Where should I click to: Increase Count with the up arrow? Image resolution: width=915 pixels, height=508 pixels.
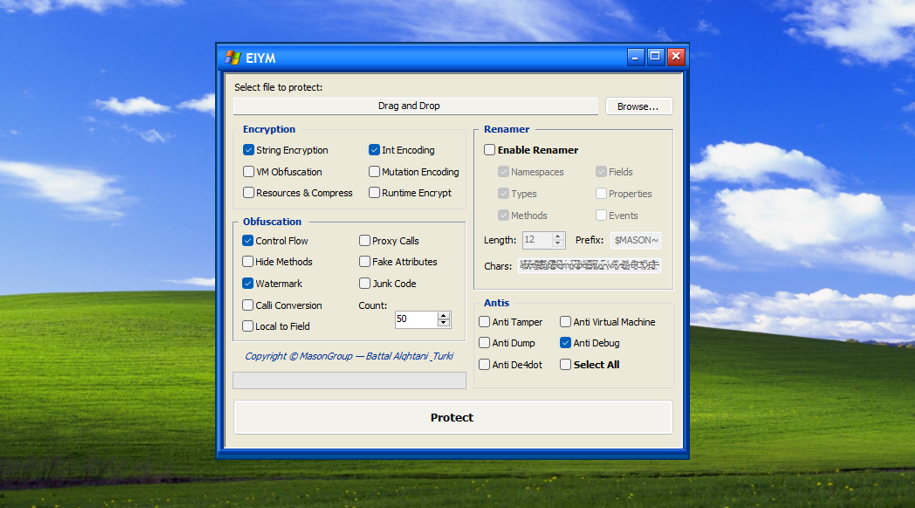click(x=444, y=316)
